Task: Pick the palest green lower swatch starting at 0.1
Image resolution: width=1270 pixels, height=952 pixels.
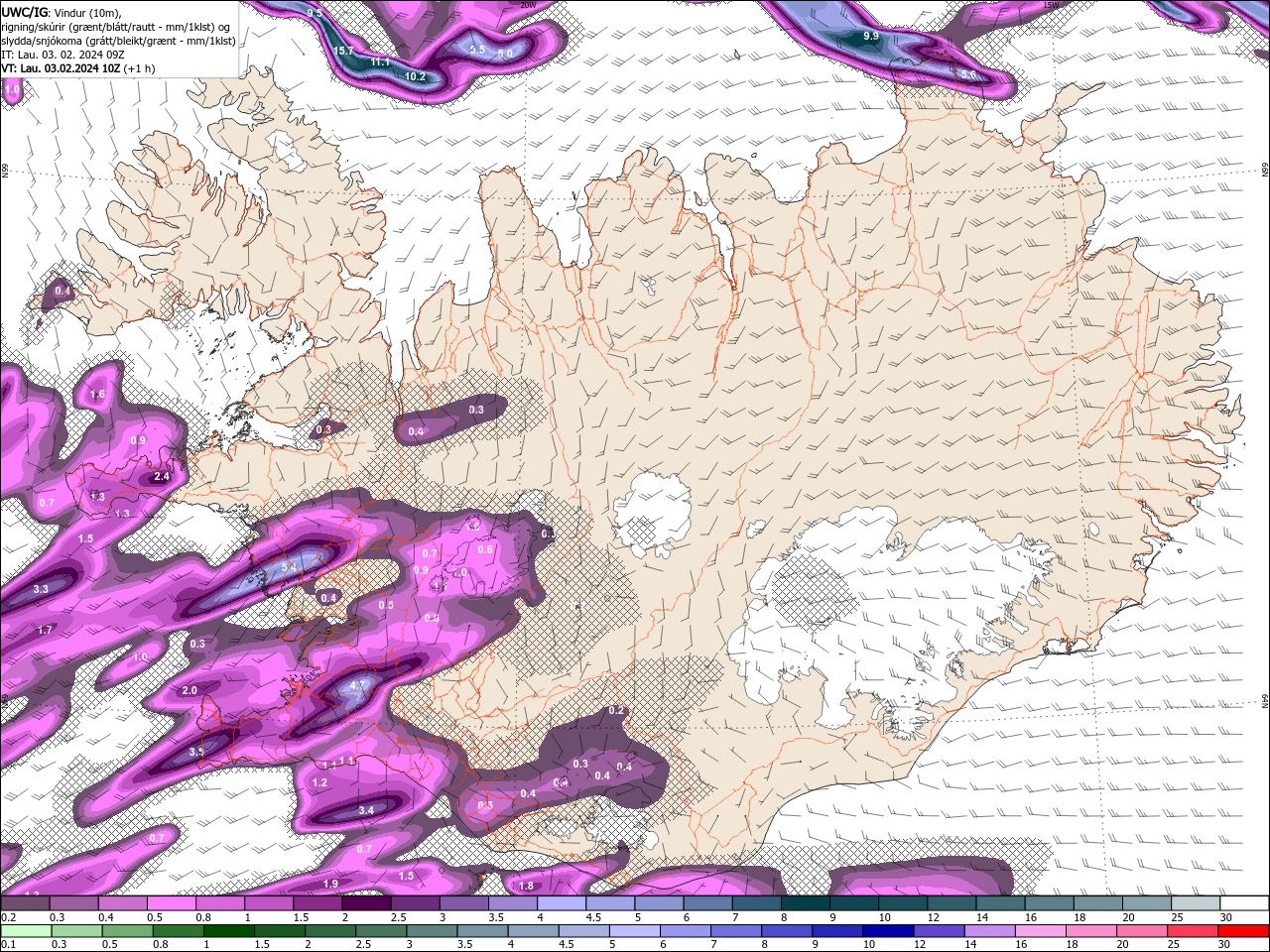Action: pyautogui.click(x=25, y=931)
